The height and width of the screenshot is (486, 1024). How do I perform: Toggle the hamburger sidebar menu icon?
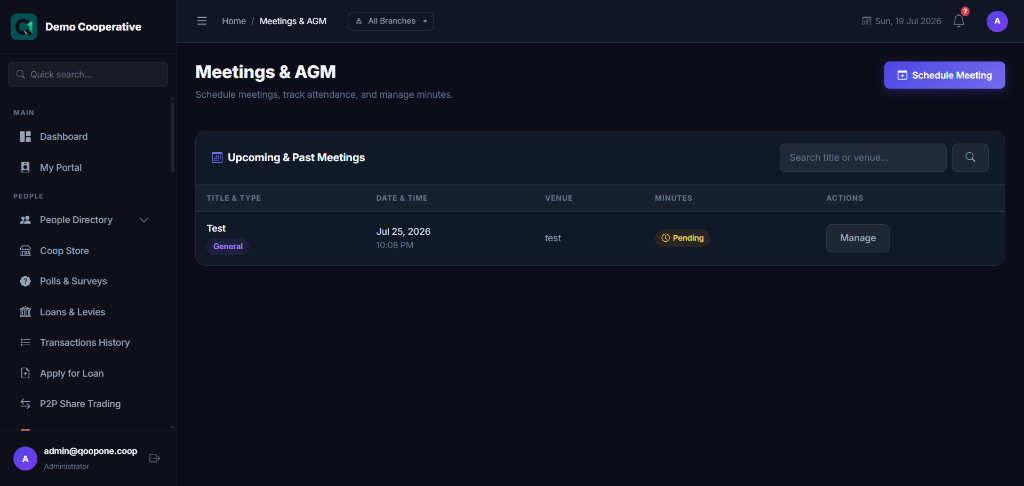[202, 21]
